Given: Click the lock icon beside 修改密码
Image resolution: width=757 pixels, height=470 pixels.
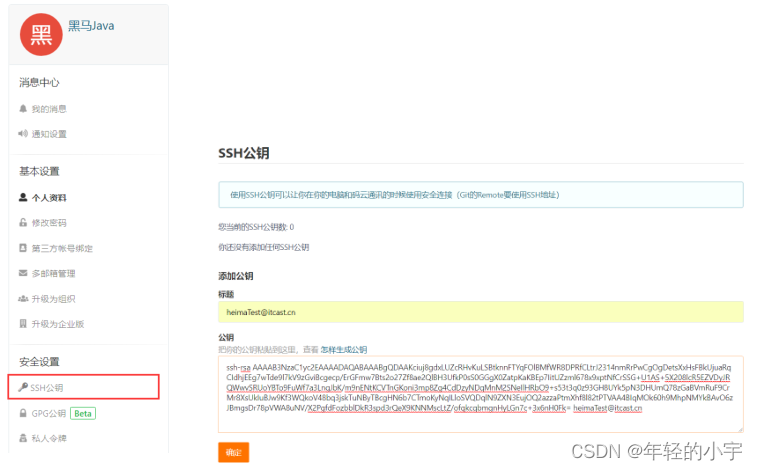Looking at the screenshot, I should (23, 222).
